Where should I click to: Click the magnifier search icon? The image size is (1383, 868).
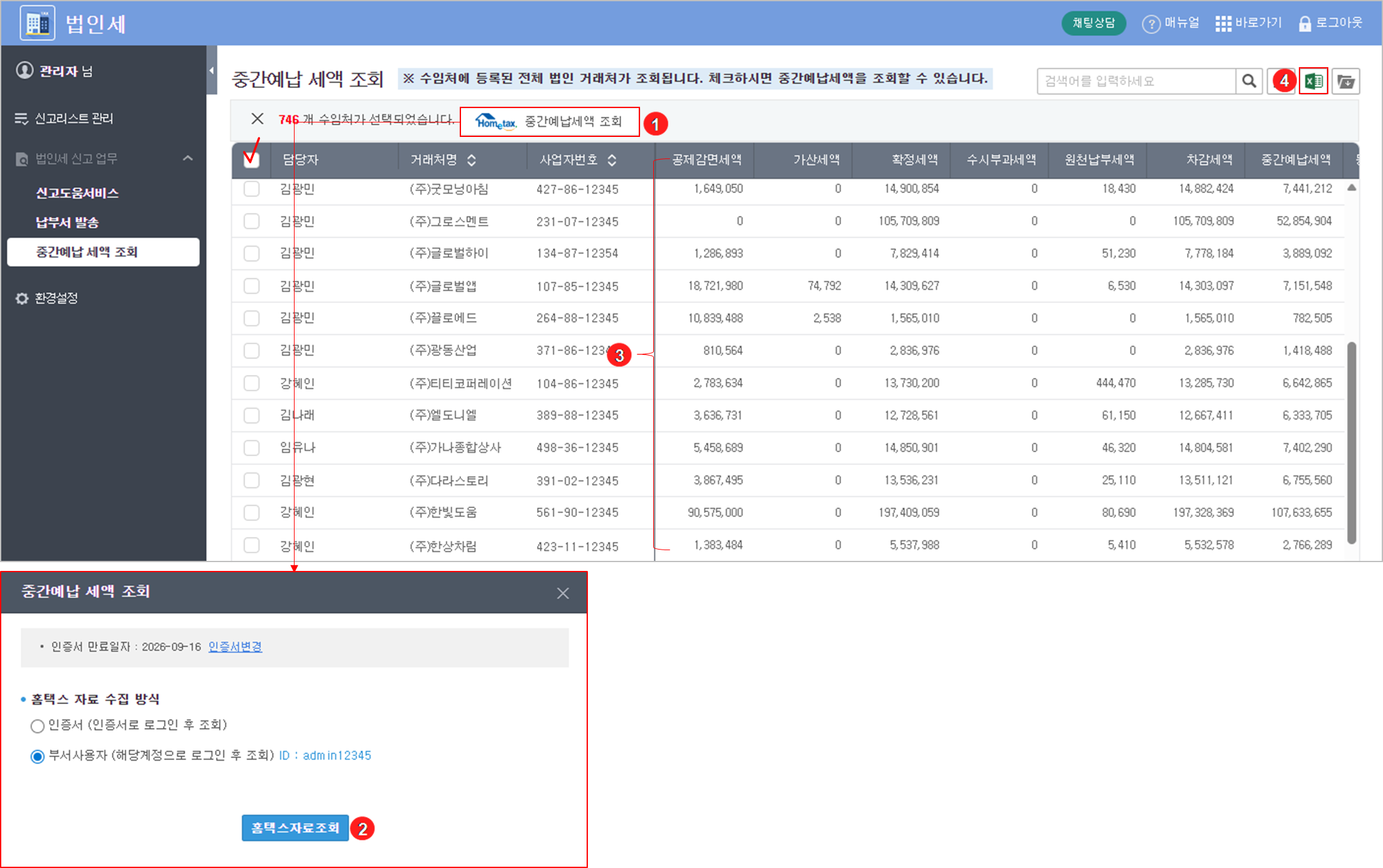tap(1249, 81)
